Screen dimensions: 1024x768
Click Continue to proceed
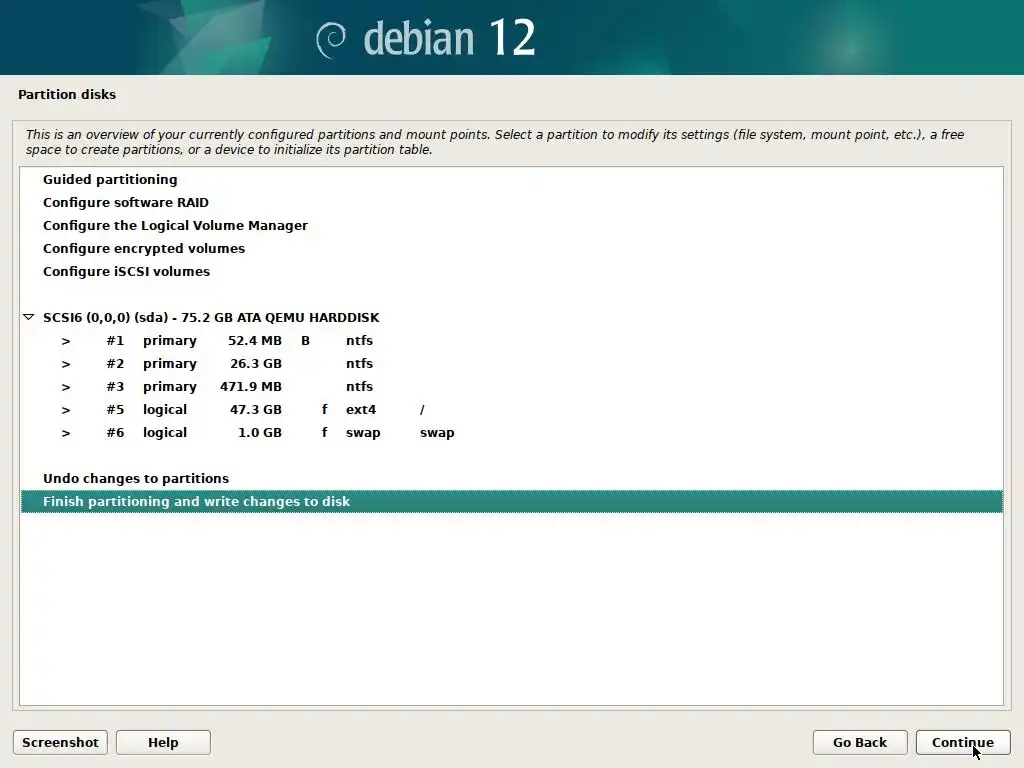click(x=963, y=743)
